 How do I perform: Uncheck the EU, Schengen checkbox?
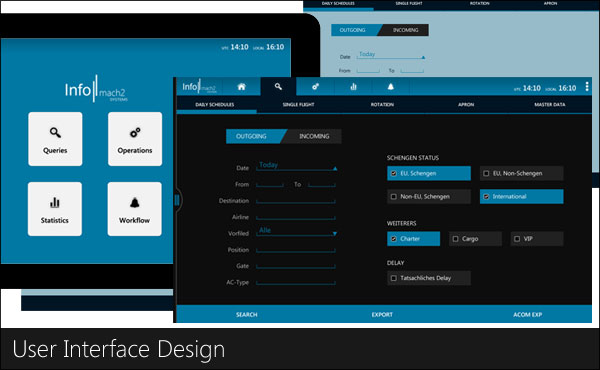[x=393, y=173]
